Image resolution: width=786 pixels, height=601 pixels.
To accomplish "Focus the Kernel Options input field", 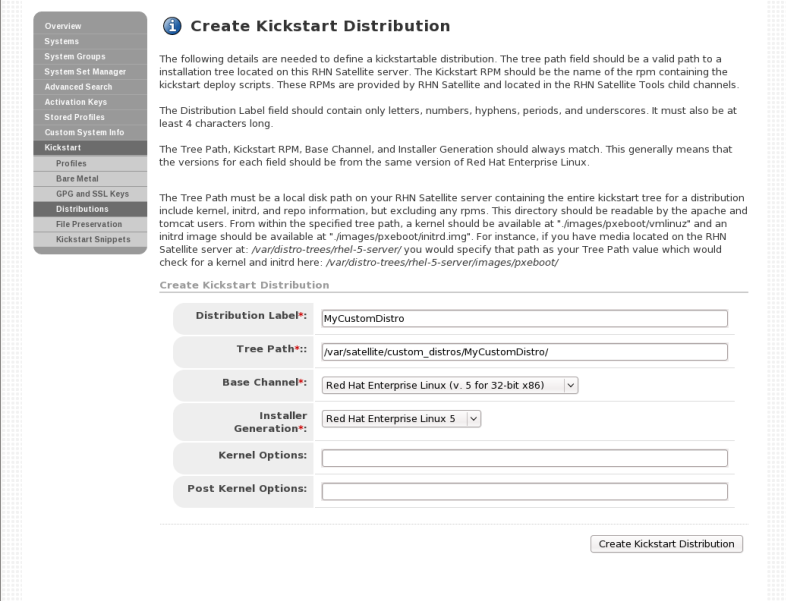I will click(524, 458).
